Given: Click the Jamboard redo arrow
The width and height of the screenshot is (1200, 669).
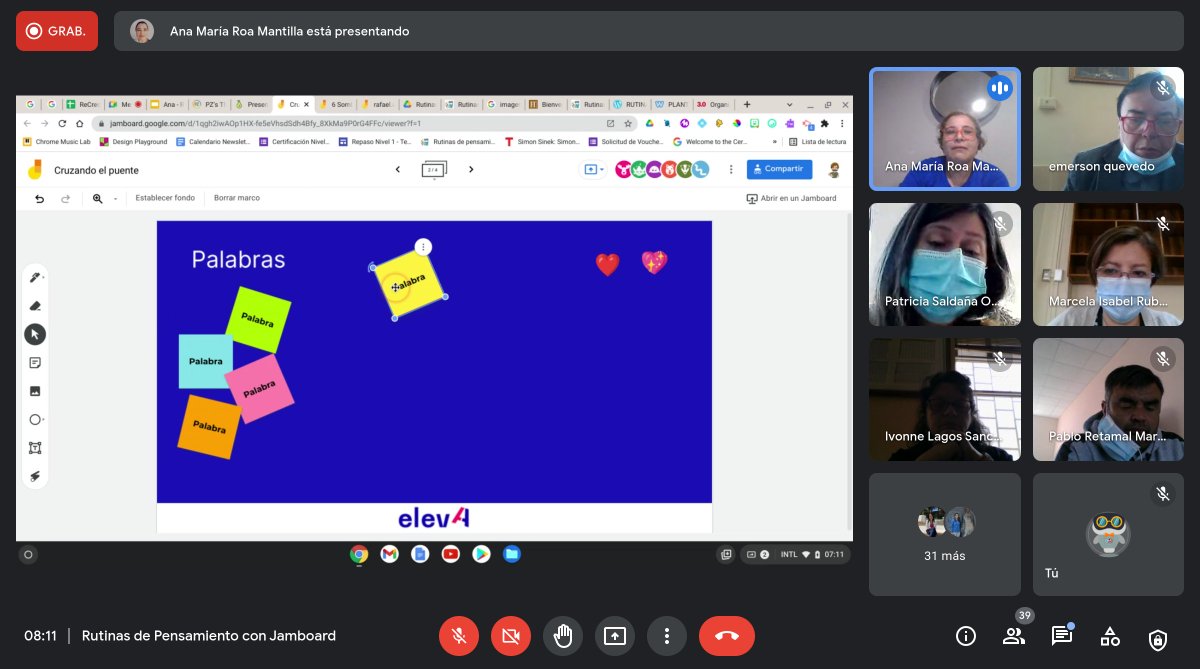Looking at the screenshot, I should (66, 199).
